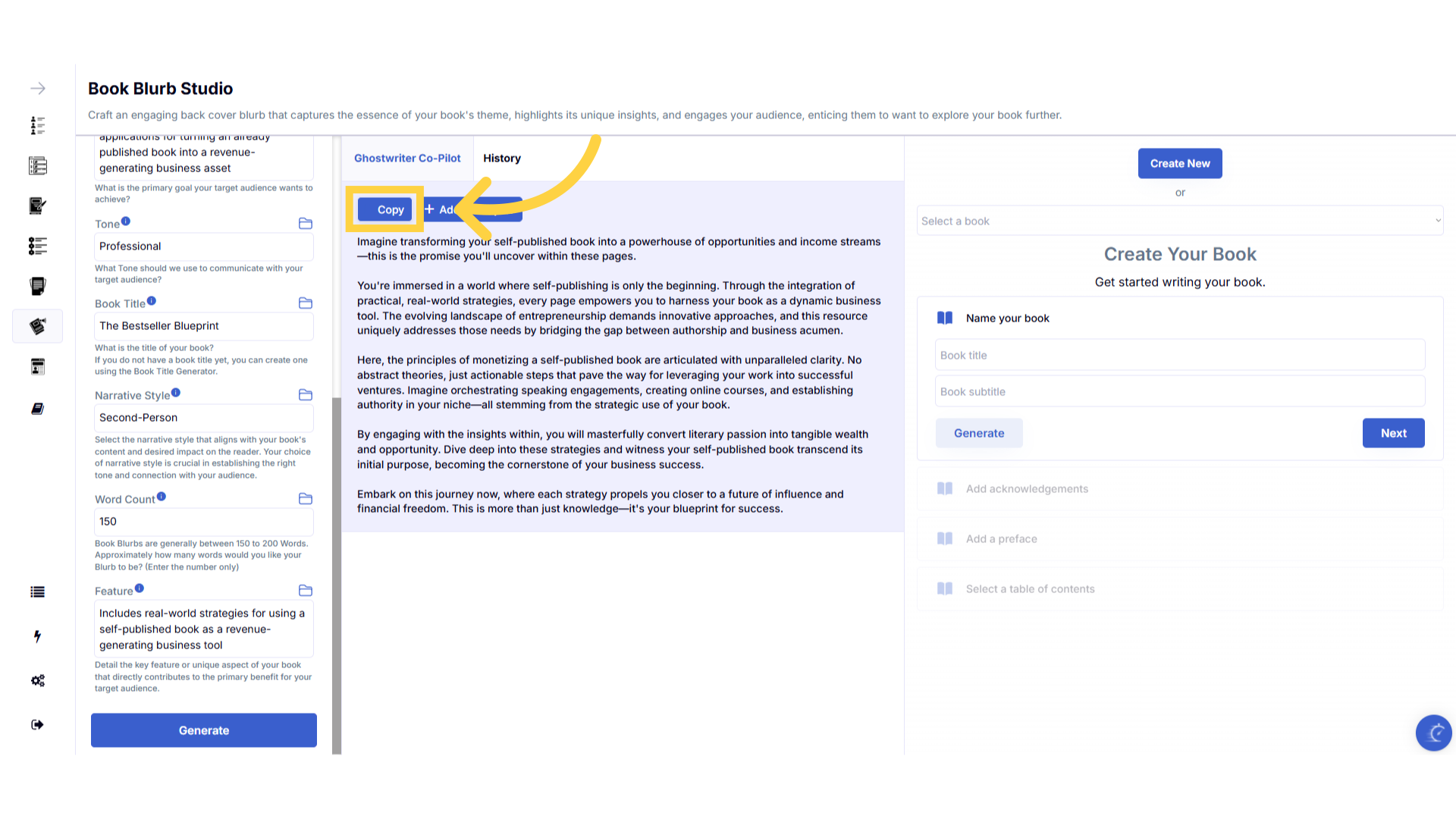
Task: Expand the Select a table of contents step
Action: tap(1030, 589)
